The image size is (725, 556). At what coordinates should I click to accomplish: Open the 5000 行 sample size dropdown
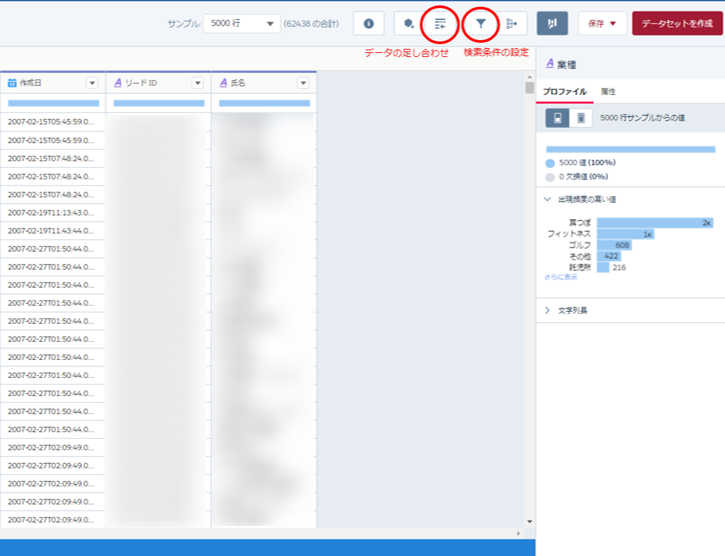pyautogui.click(x=242, y=23)
